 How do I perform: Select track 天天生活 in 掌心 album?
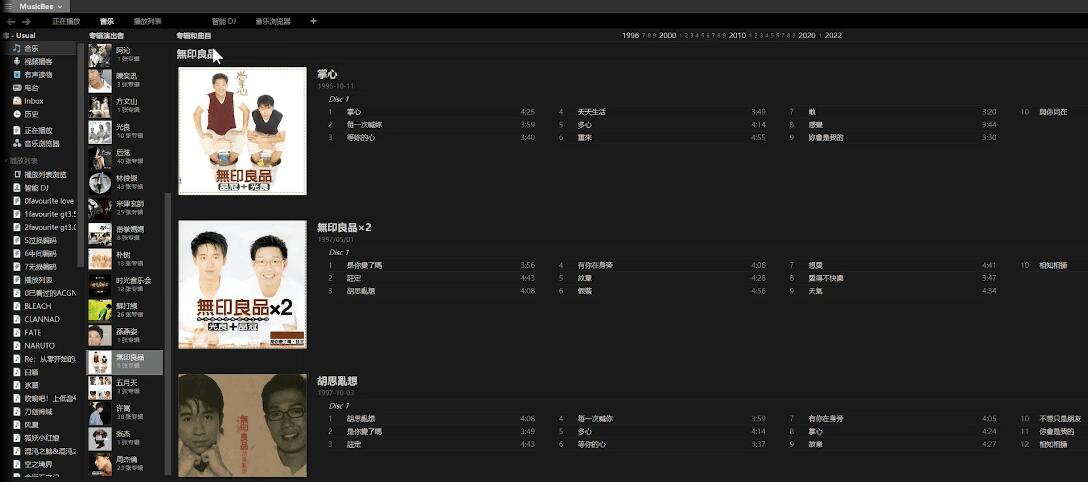(592, 112)
